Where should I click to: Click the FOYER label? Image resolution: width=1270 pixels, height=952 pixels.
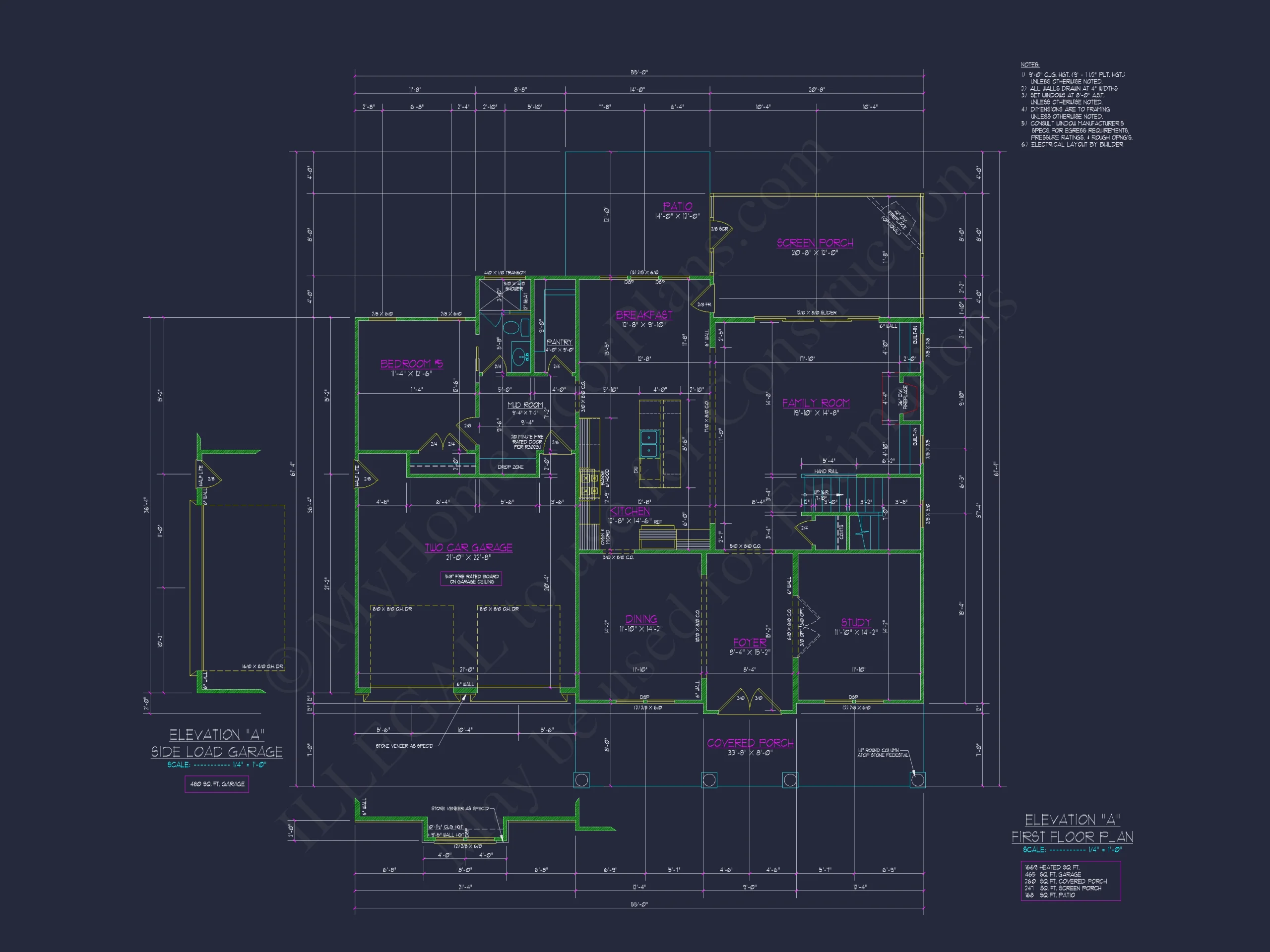[750, 642]
